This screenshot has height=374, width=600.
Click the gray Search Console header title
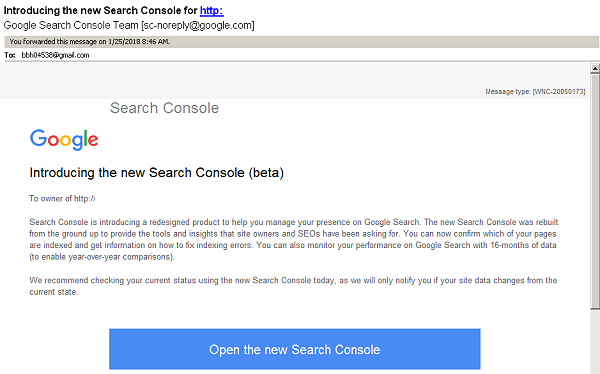pos(165,108)
